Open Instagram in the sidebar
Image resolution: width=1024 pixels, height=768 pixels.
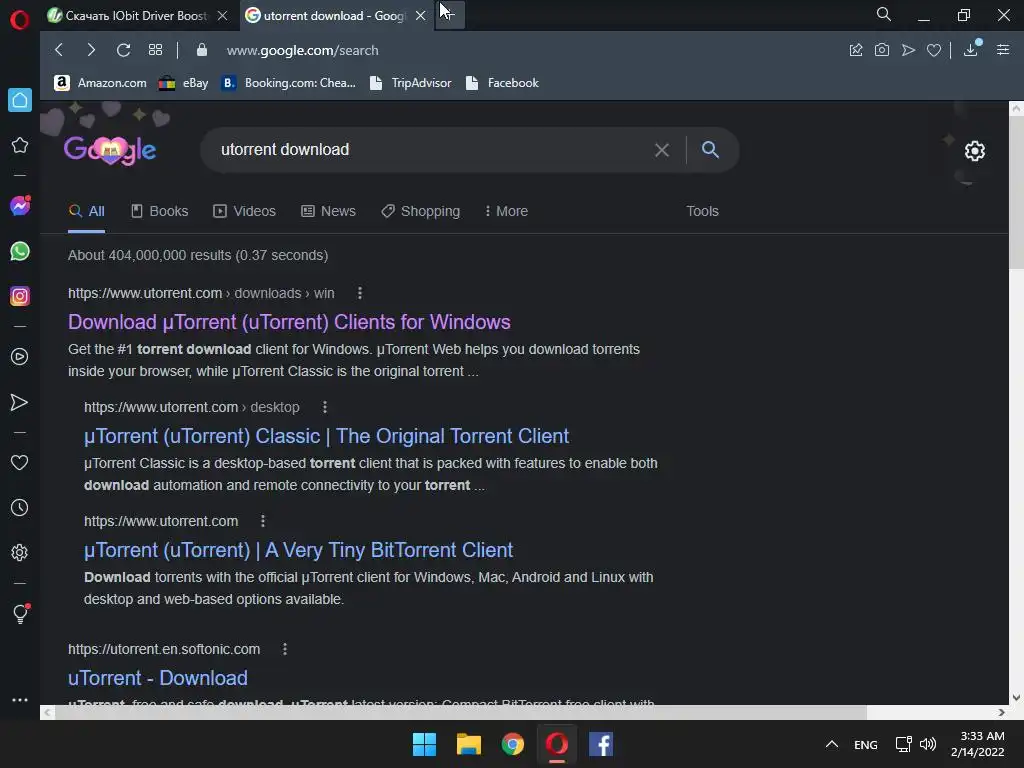(x=20, y=296)
